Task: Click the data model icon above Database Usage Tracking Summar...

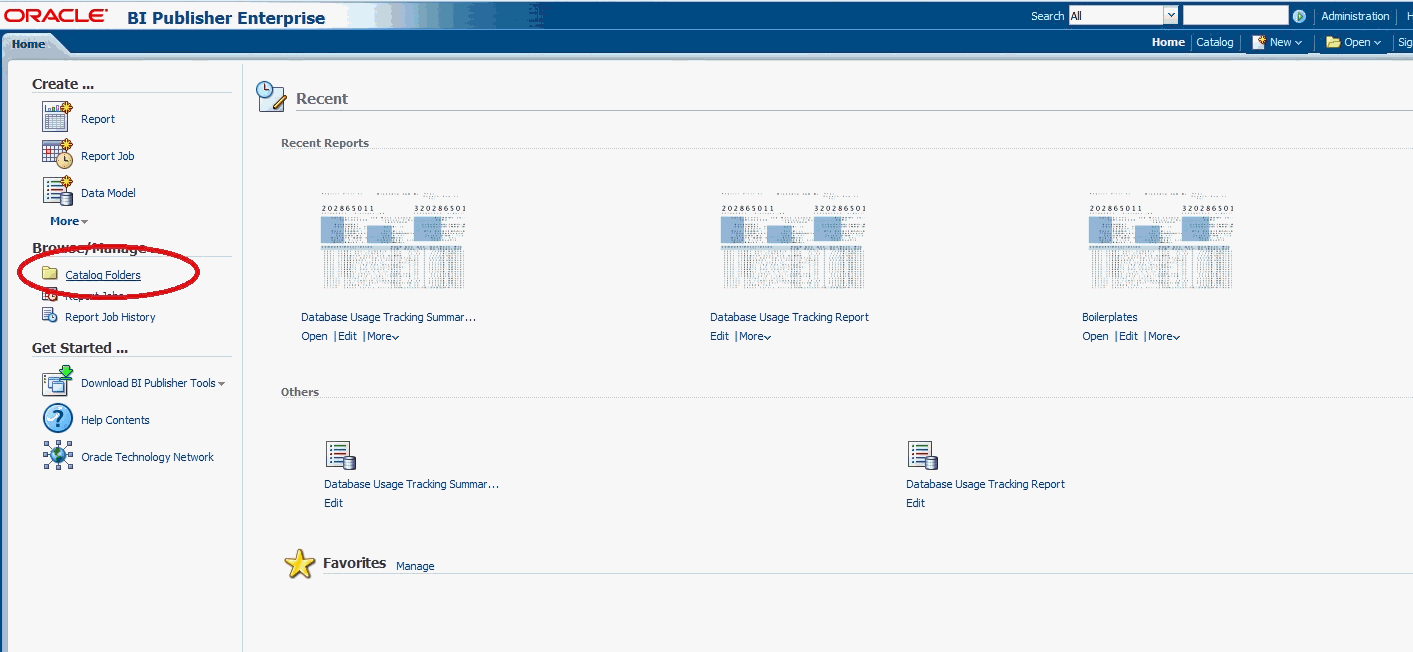Action: 341,455
